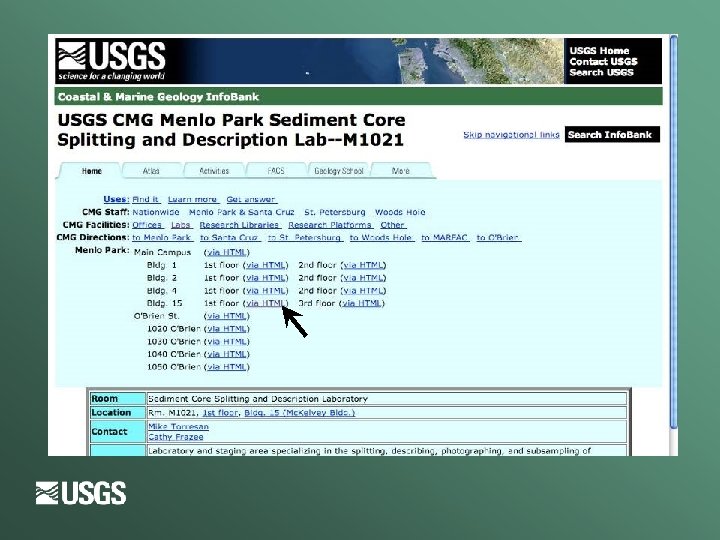Open Bldg. 4 2nd floor via HTML
Viewport: 720px width, 540px height.
[364, 291]
